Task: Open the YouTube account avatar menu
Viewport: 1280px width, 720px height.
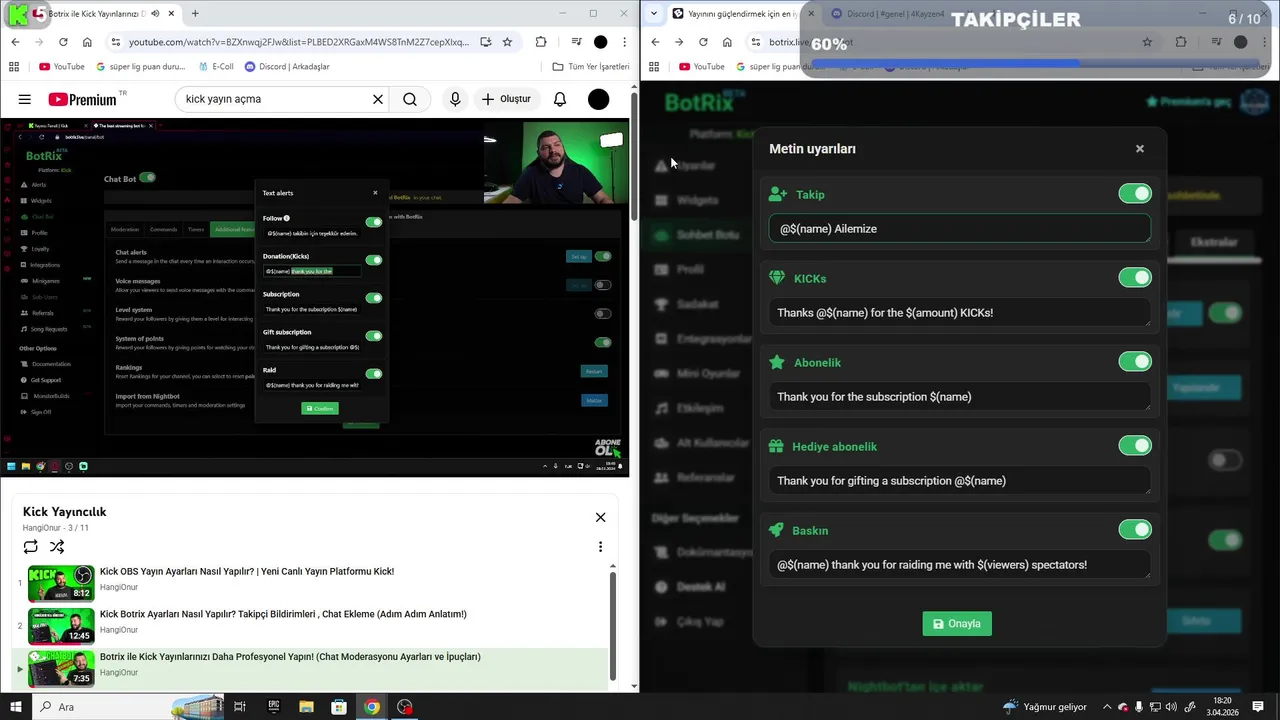Action: point(598,99)
